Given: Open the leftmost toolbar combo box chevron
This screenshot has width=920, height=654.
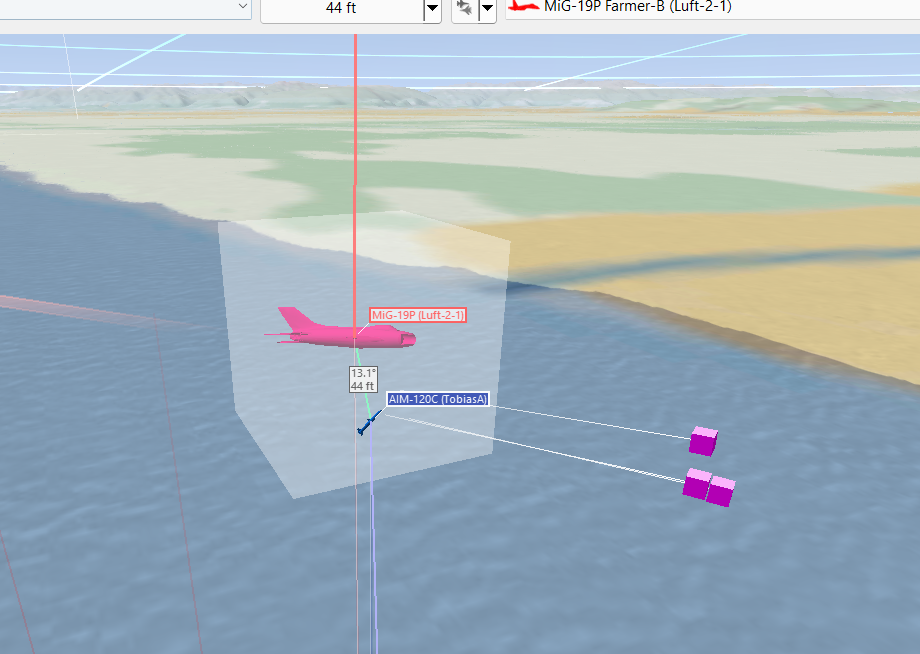Looking at the screenshot, I should pos(242,6).
